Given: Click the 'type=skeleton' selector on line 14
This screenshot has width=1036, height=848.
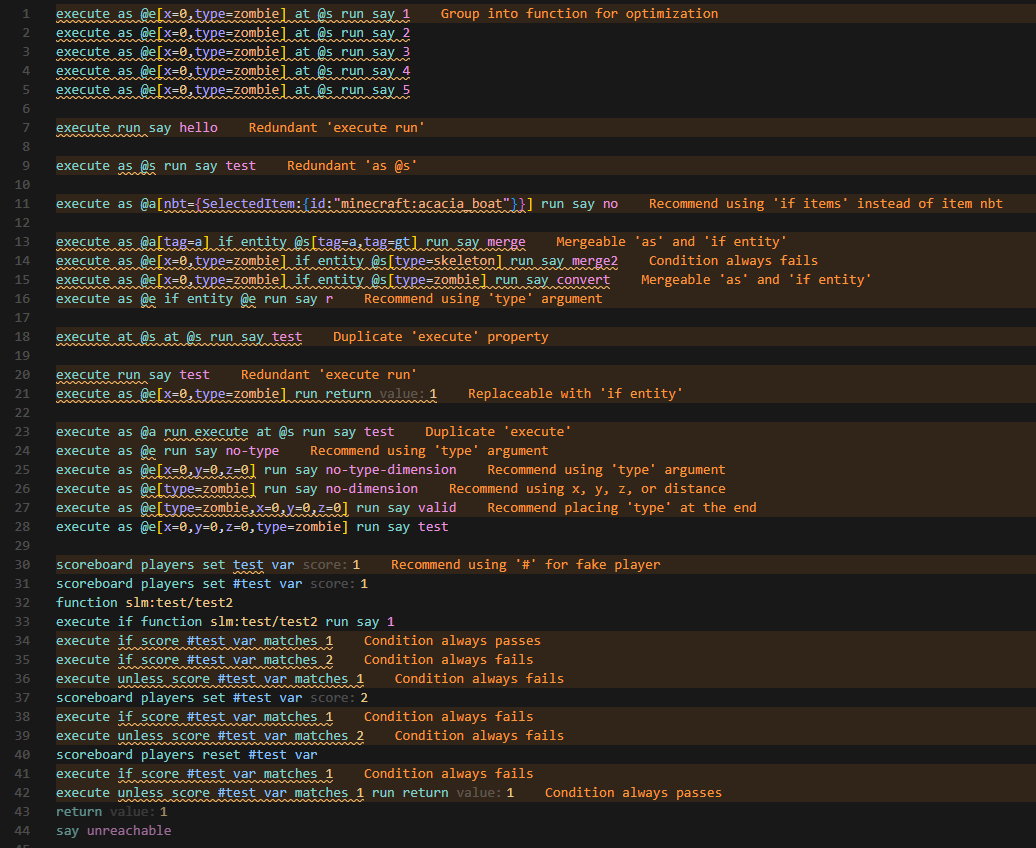Looking at the screenshot, I should click(x=445, y=261).
